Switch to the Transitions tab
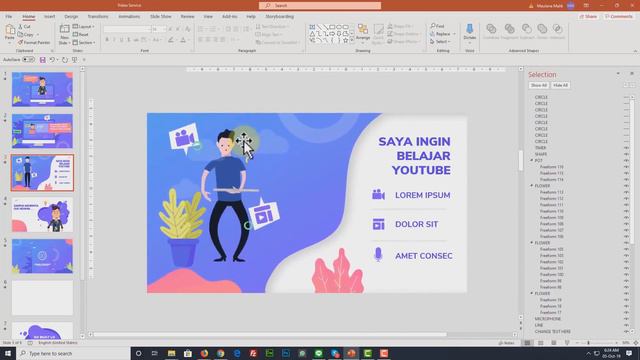640x360 pixels. coord(98,17)
